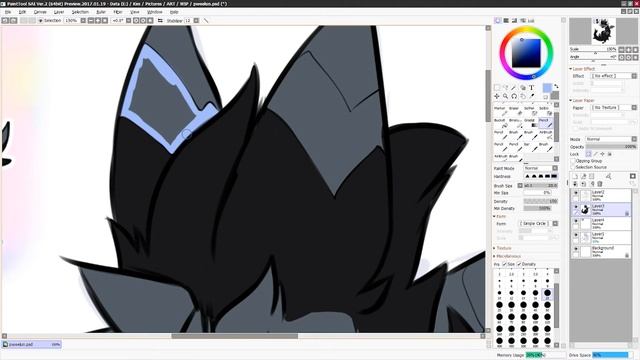The height and width of the screenshot is (360, 640).
Task: Open the Edit menu
Action: tap(22, 12)
